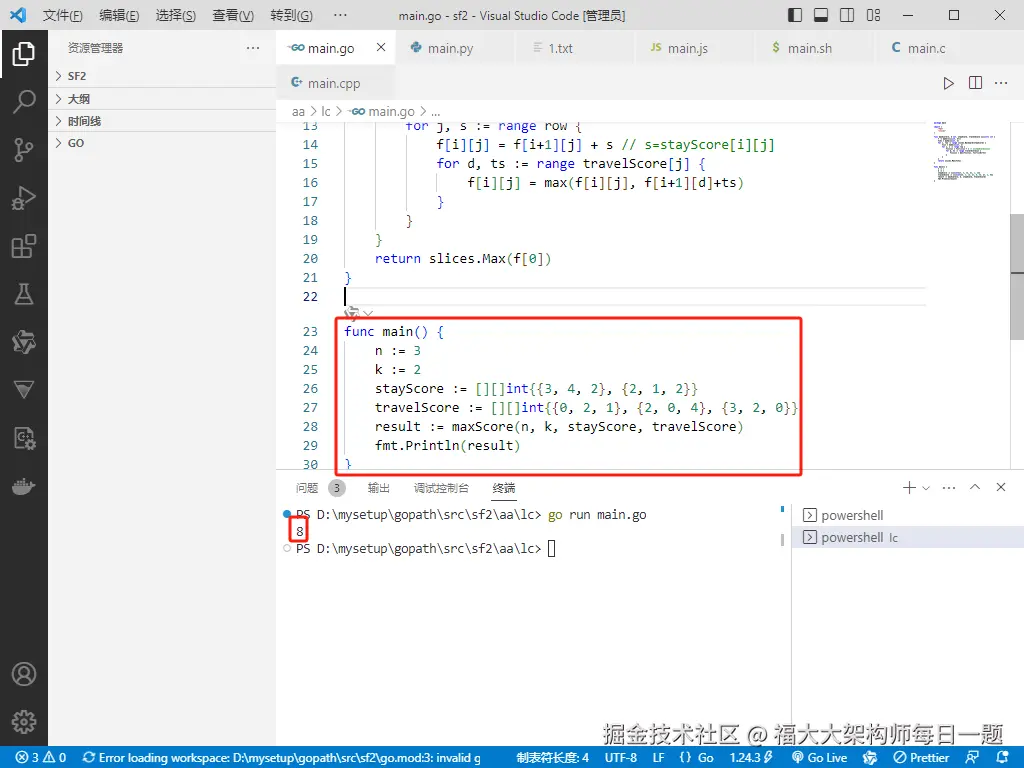Toggle the secondary side bar layout icon
The width and height of the screenshot is (1024, 768).
click(847, 15)
